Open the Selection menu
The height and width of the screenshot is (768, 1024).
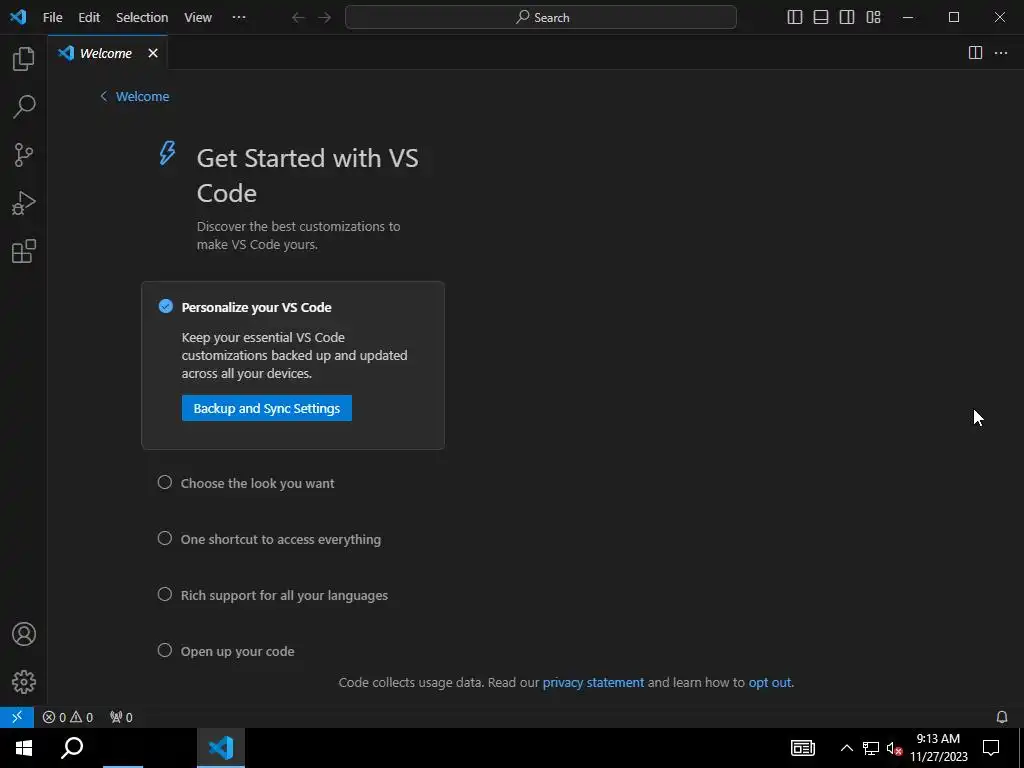coord(142,18)
